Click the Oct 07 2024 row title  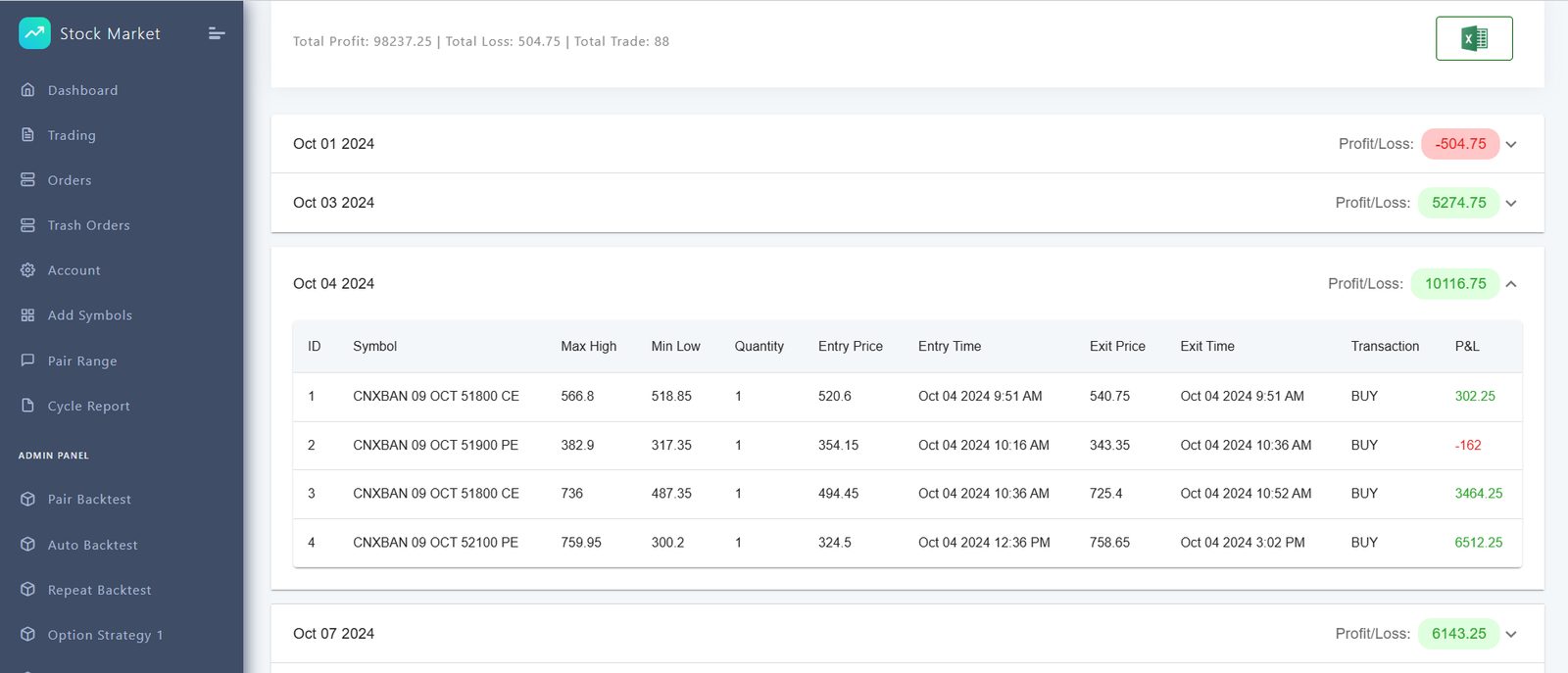pos(333,634)
